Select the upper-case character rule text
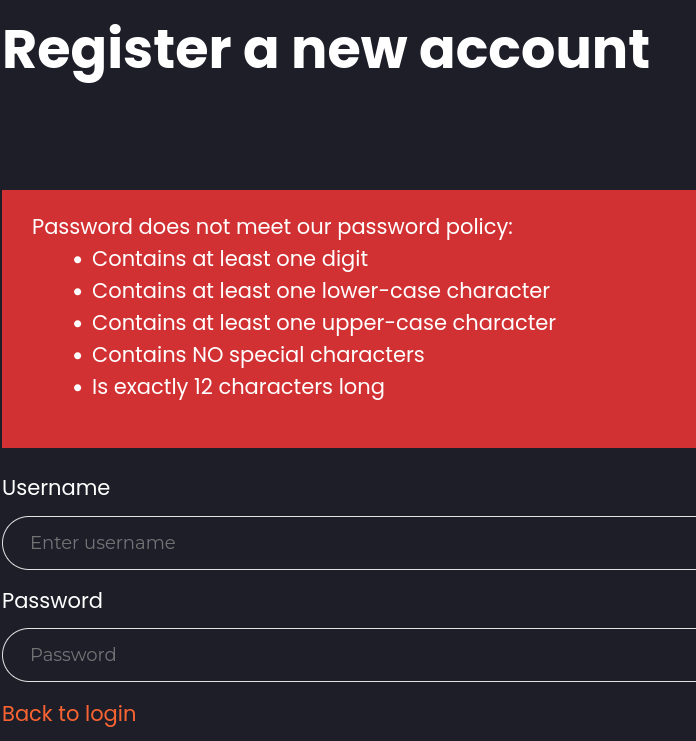 pos(324,323)
